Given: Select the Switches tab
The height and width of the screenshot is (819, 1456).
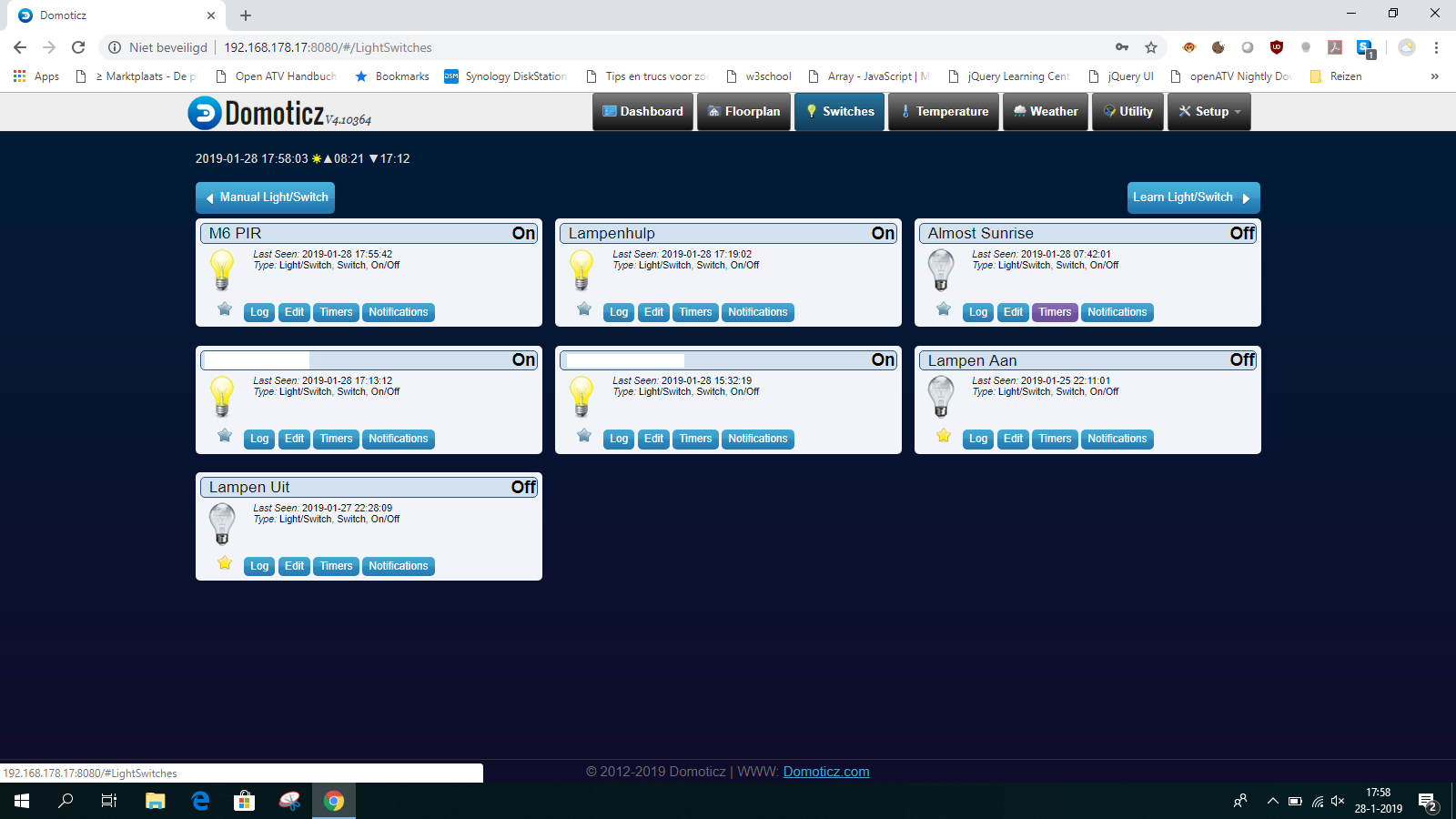Looking at the screenshot, I should click(x=840, y=112).
